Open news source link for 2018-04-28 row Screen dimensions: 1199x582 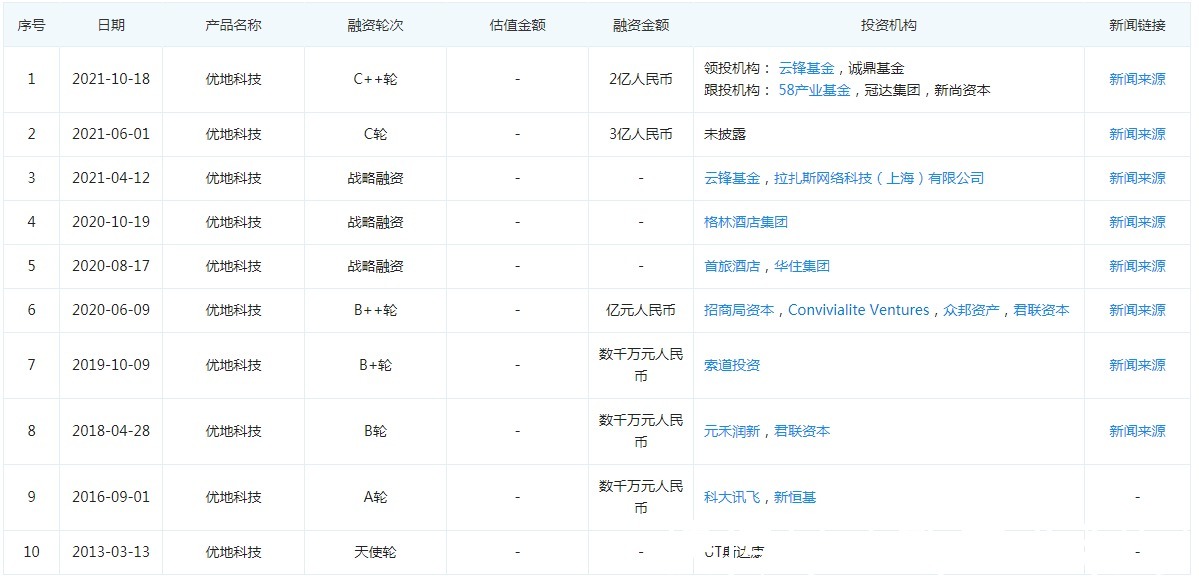pyautogui.click(x=1137, y=431)
